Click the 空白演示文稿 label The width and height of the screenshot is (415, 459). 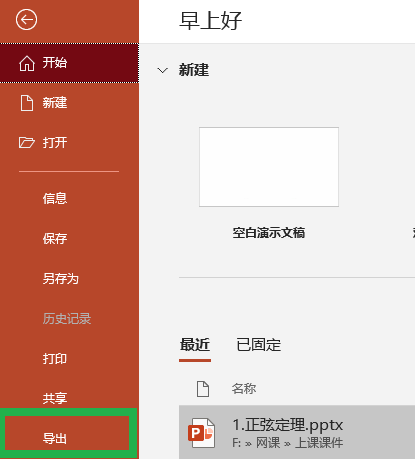(269, 233)
